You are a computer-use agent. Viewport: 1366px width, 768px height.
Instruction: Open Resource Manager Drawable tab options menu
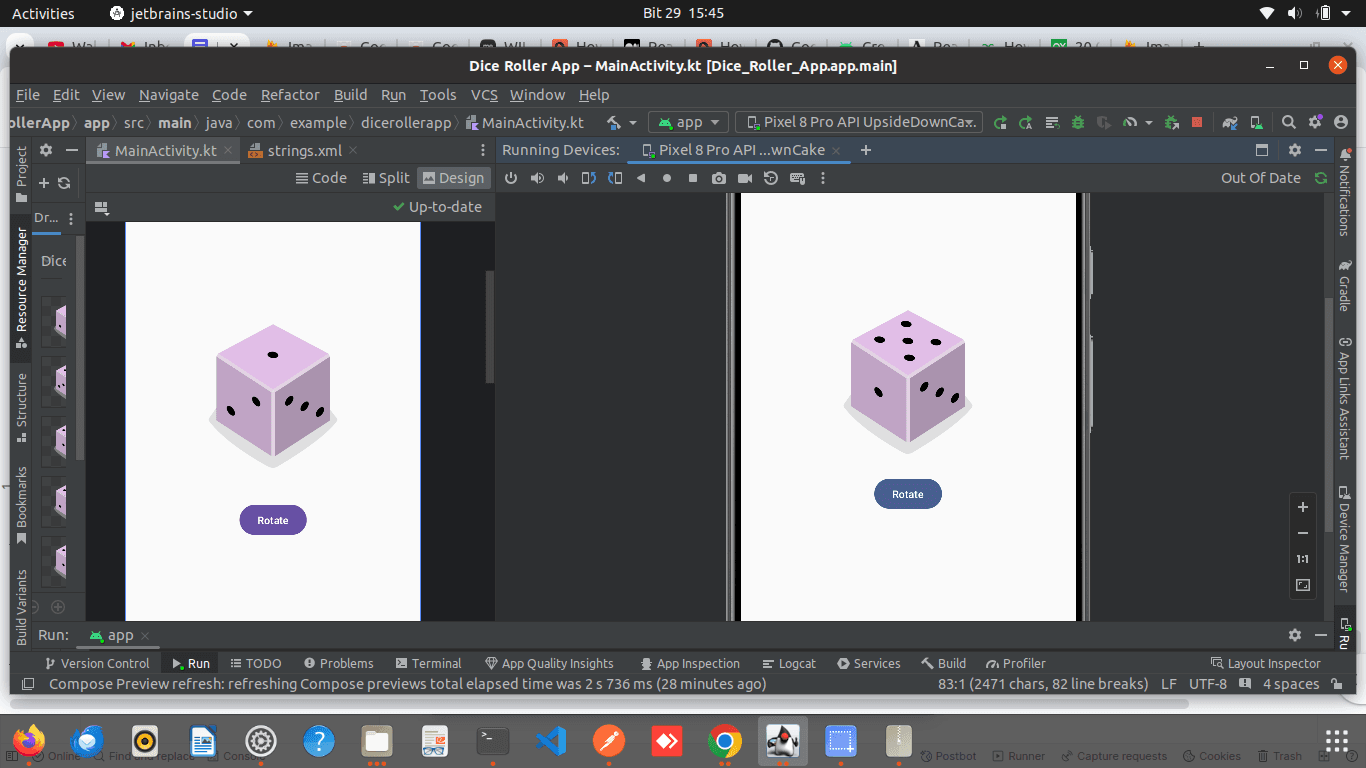click(71, 218)
